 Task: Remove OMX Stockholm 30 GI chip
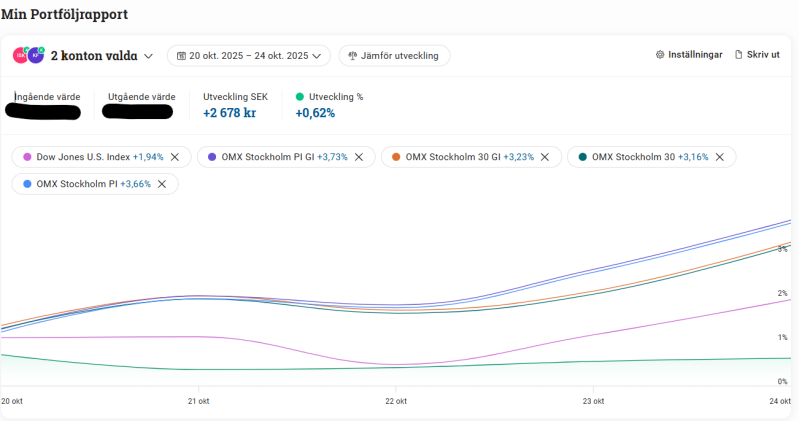544,157
